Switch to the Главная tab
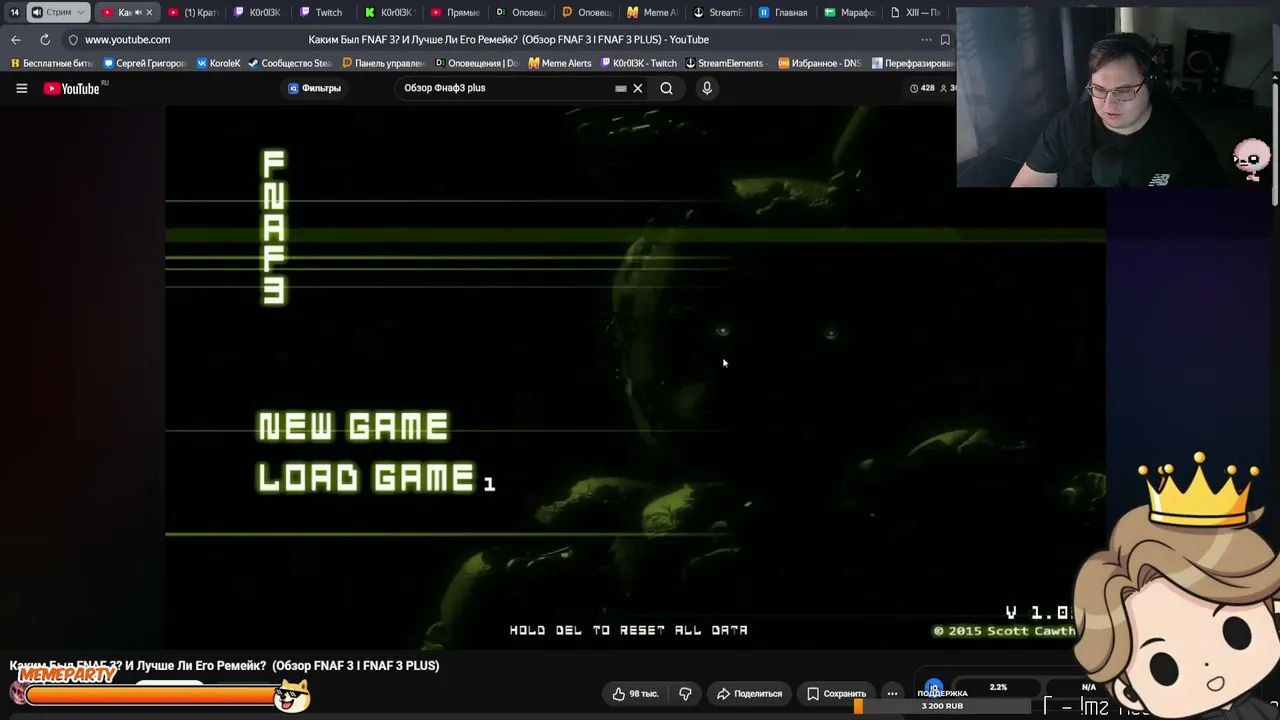Viewport: 1280px width, 720px height. (783, 12)
